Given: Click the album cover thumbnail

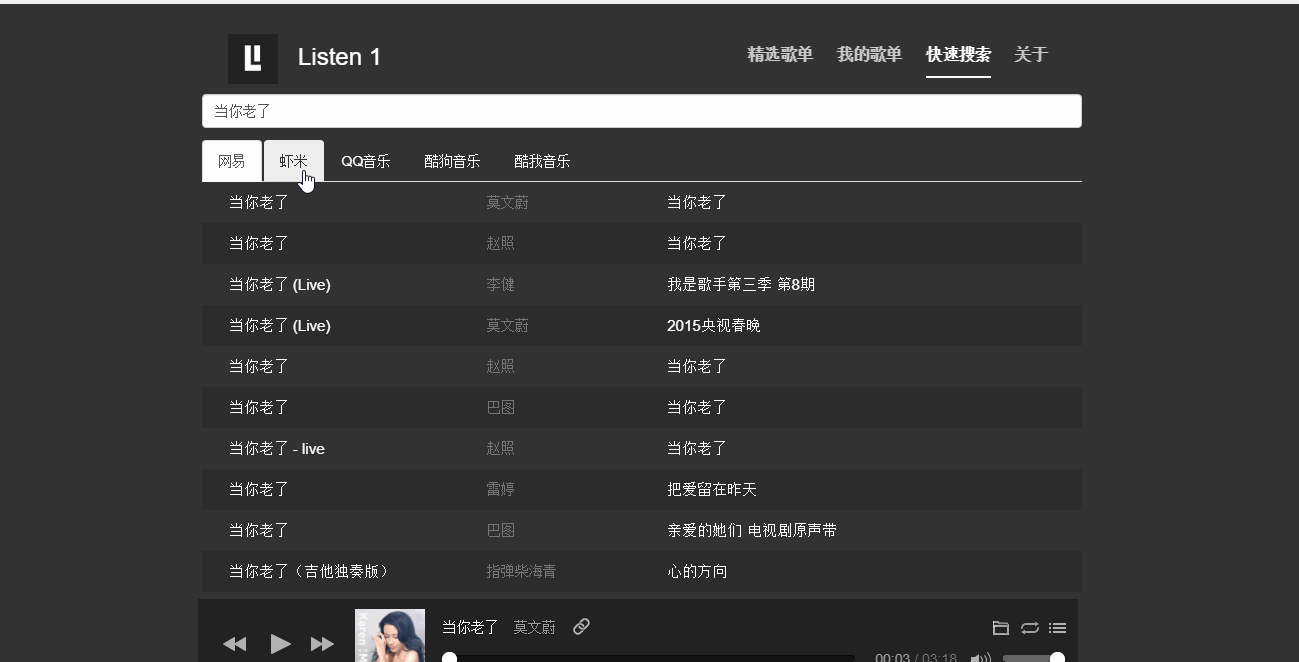Looking at the screenshot, I should click(x=390, y=635).
